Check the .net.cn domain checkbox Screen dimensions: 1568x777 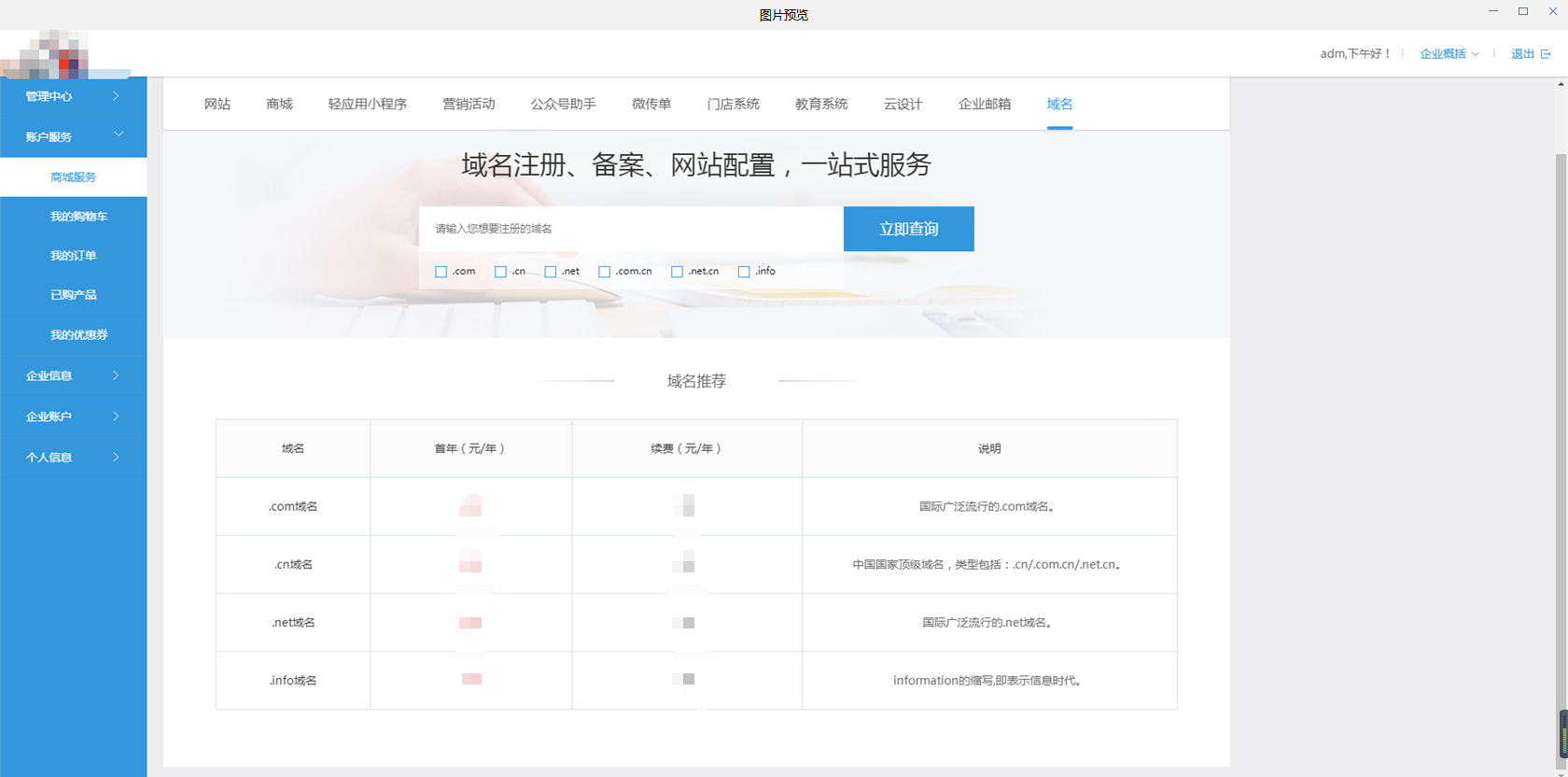coord(677,272)
